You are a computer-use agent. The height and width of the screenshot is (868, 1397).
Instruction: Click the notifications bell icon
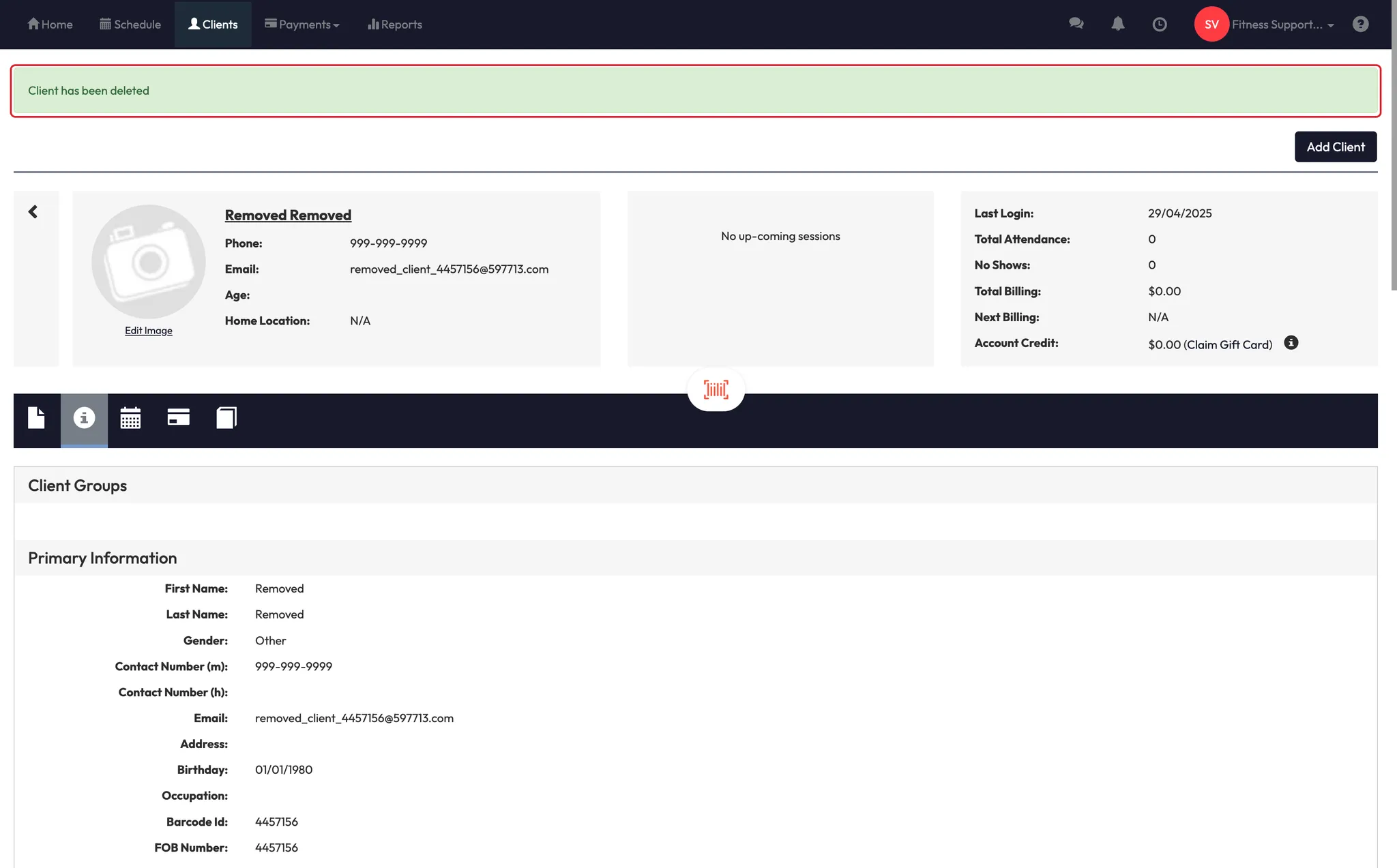click(x=1117, y=24)
